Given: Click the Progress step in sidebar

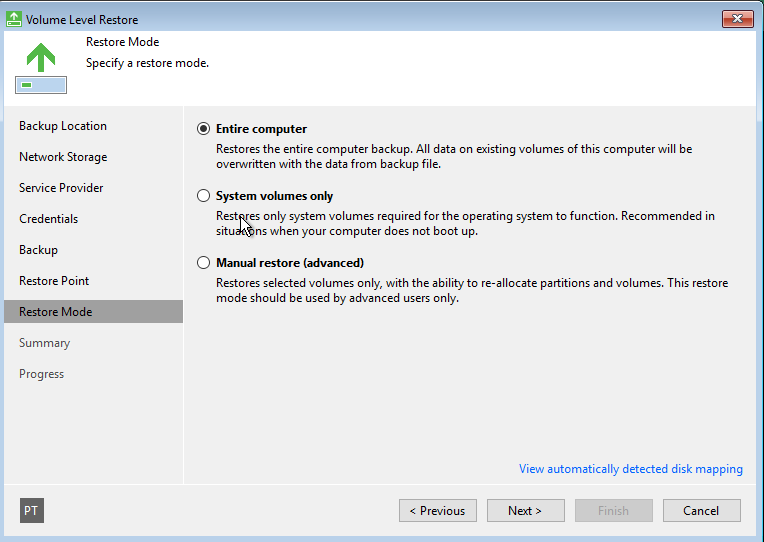Looking at the screenshot, I should point(41,374).
